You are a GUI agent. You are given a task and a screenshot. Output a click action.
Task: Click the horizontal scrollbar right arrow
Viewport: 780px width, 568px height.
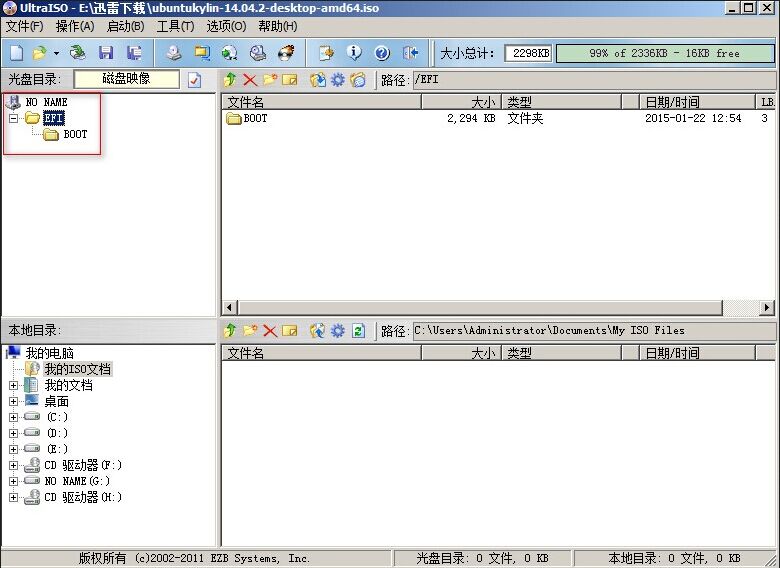click(768, 307)
